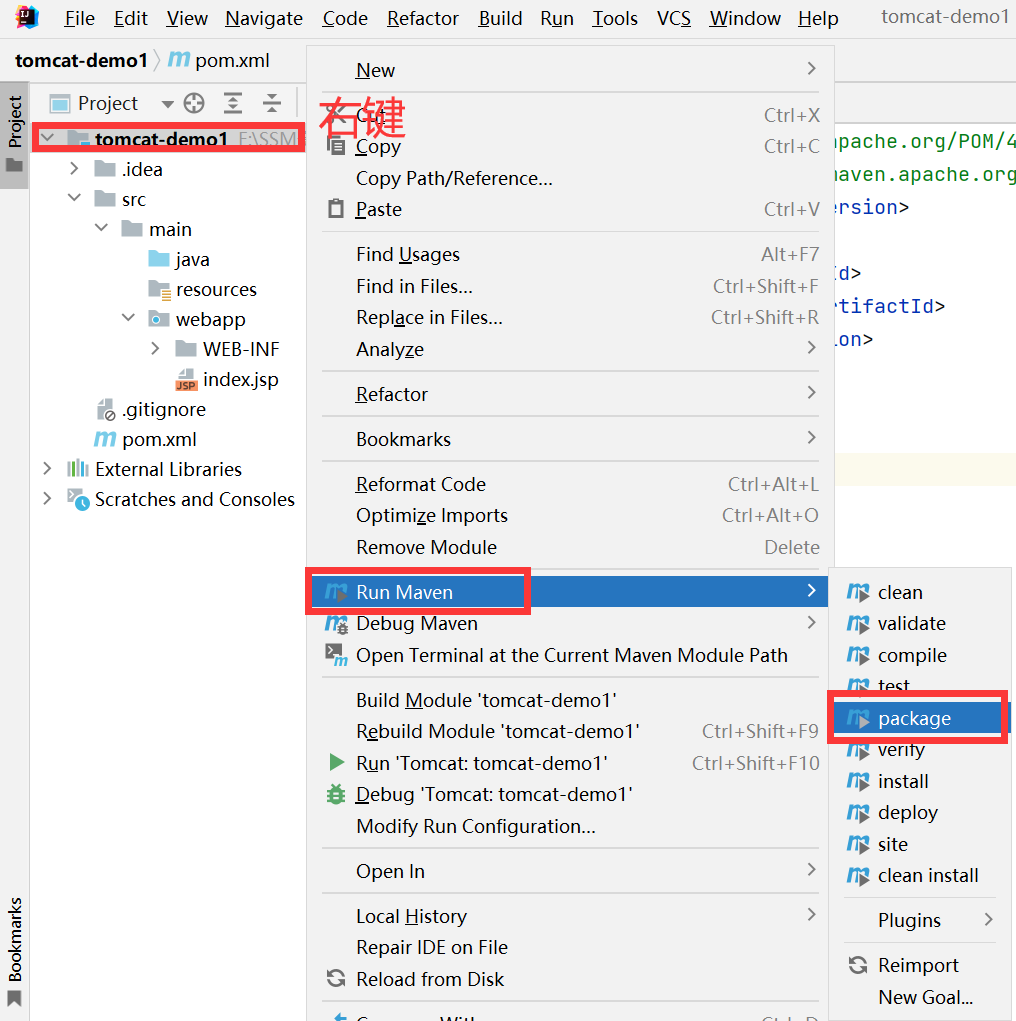This screenshot has height=1021, width=1016.
Task: Choose Remove Module
Action: tap(571, 547)
